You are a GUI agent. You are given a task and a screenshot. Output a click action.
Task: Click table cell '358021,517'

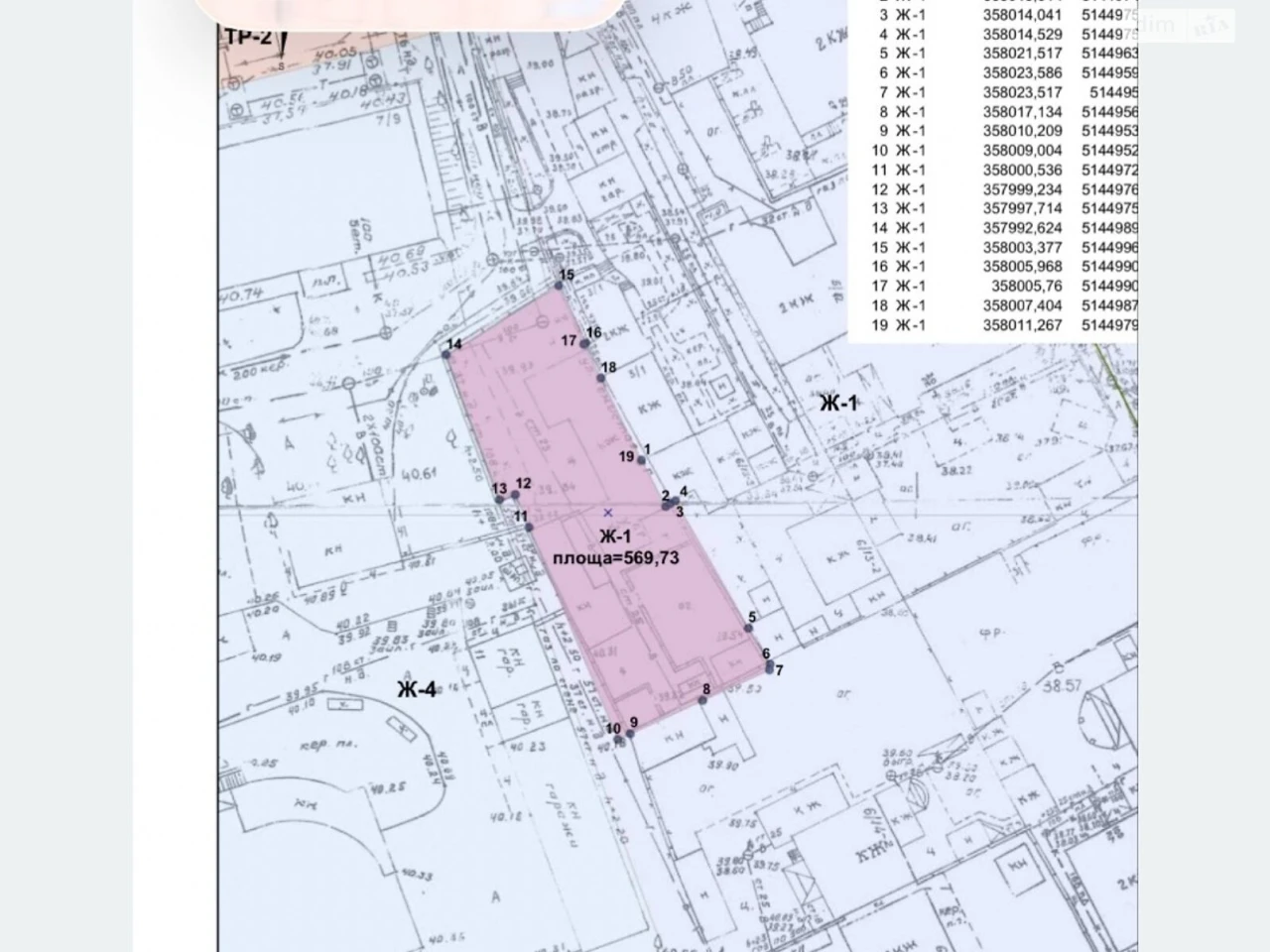(1022, 54)
